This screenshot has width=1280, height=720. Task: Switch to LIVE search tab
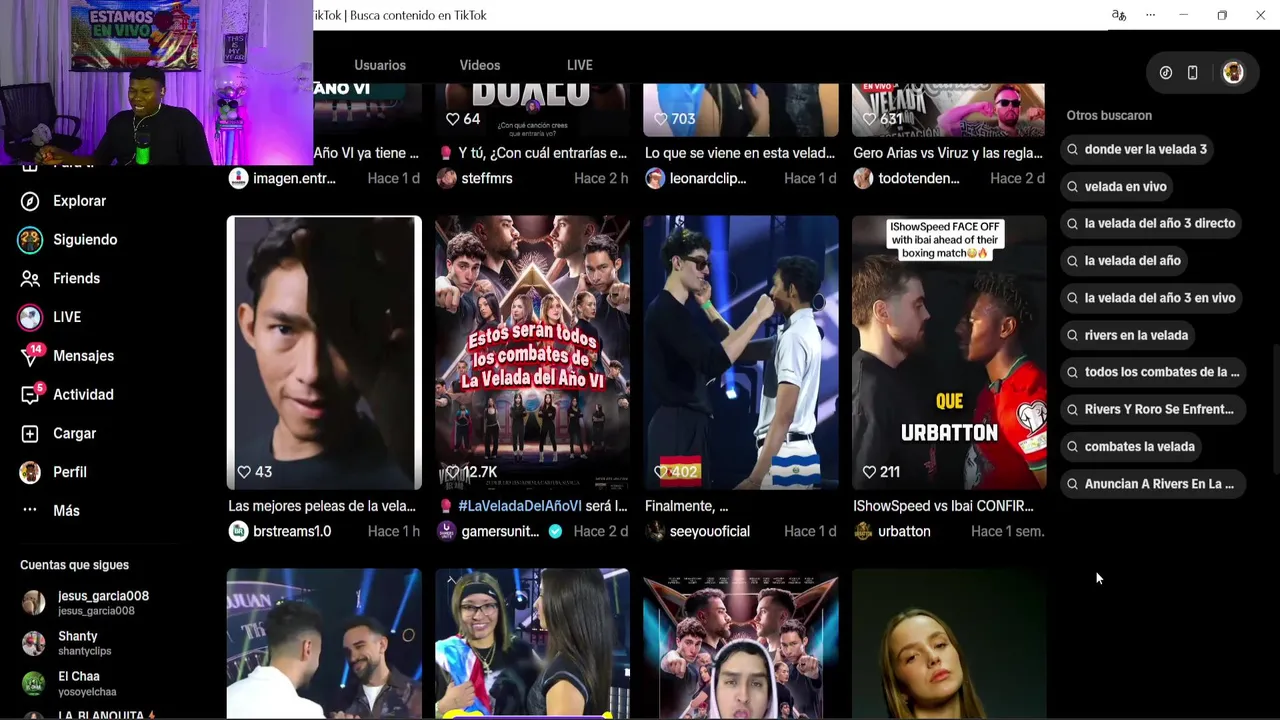click(x=580, y=65)
